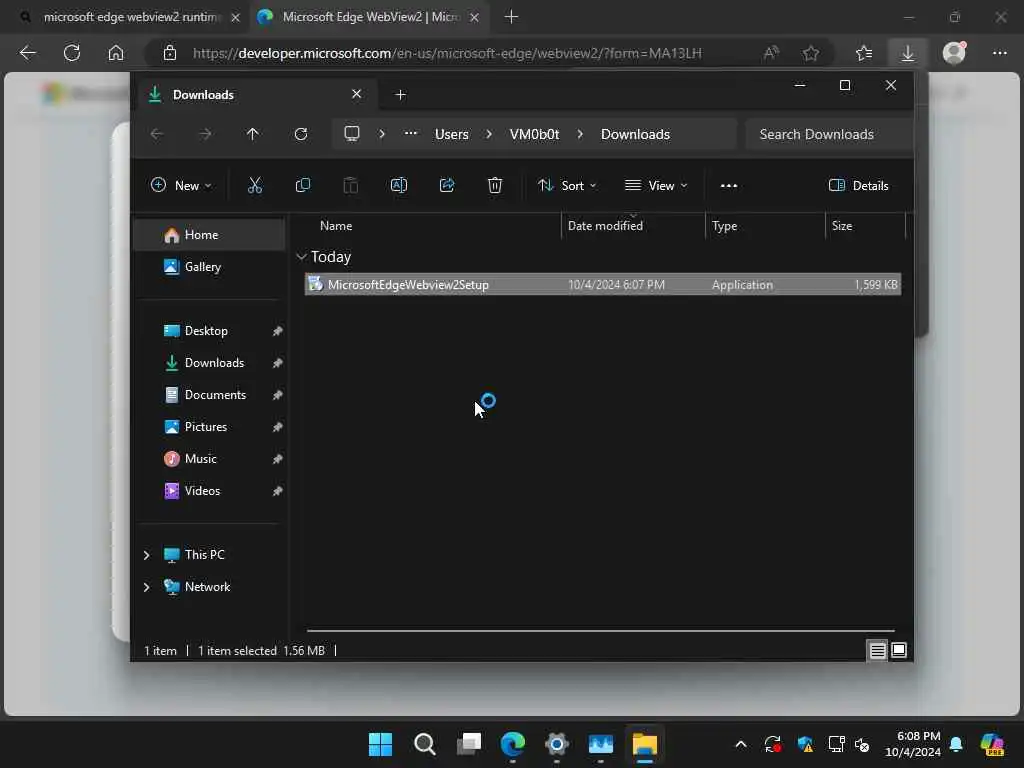Select the MicrosoftEdgeWebview2Setup file
Screen dimensions: 1024x768
(x=603, y=285)
